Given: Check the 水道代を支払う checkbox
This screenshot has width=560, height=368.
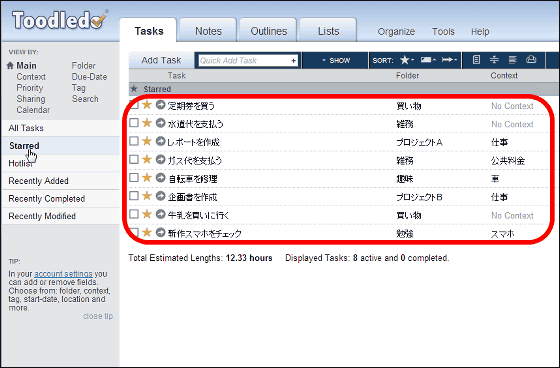Looking at the screenshot, I should coord(134,123).
